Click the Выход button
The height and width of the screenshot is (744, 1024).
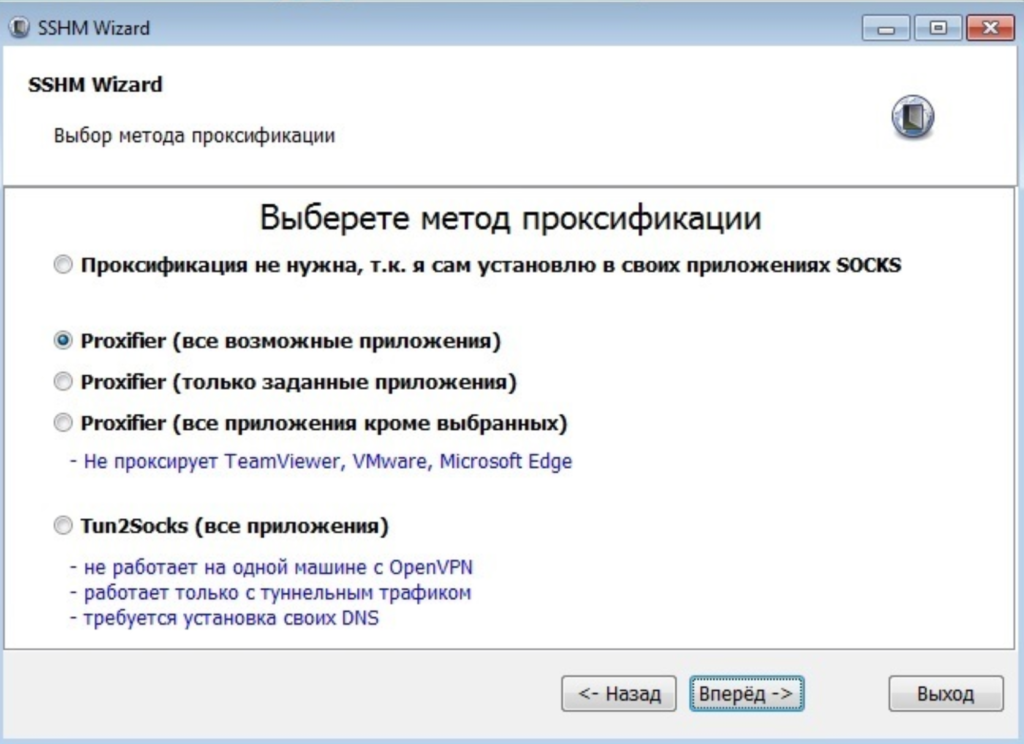[944, 693]
